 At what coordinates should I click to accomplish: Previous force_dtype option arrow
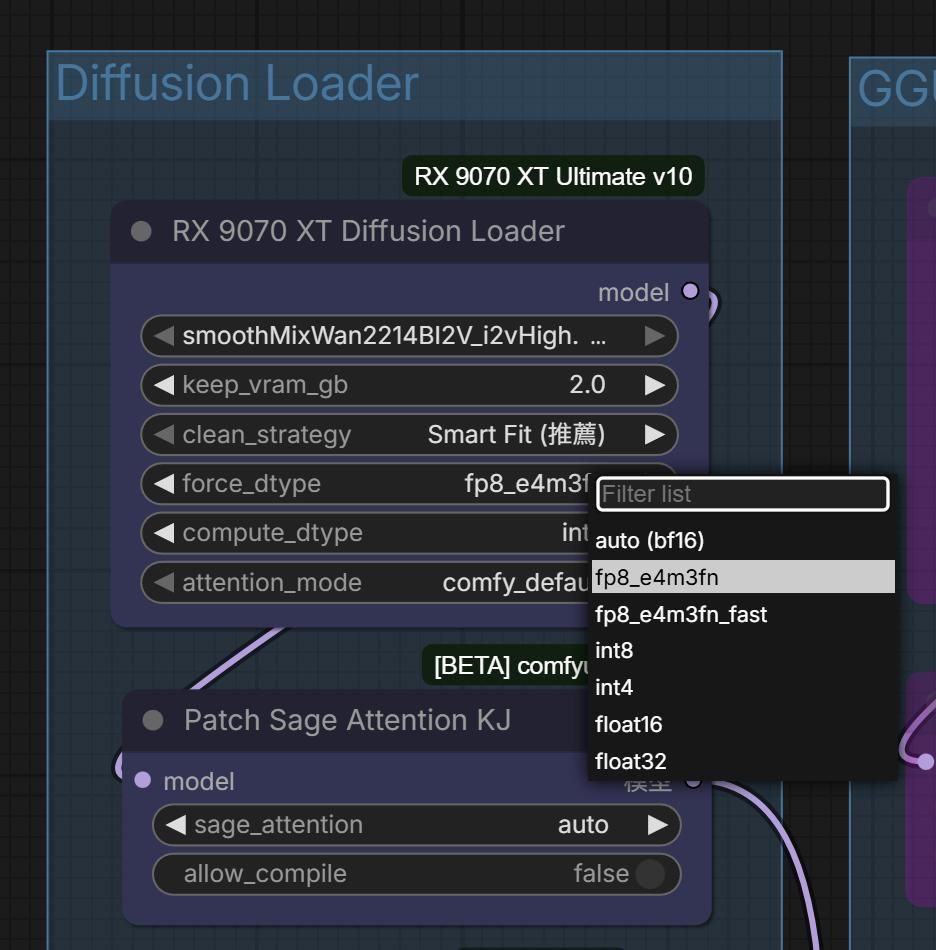tap(164, 483)
